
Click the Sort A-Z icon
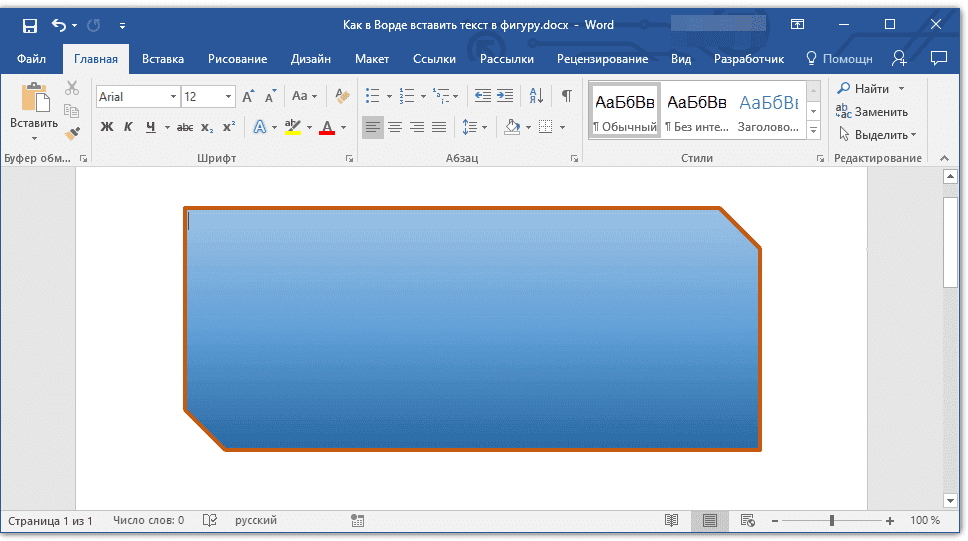point(536,97)
